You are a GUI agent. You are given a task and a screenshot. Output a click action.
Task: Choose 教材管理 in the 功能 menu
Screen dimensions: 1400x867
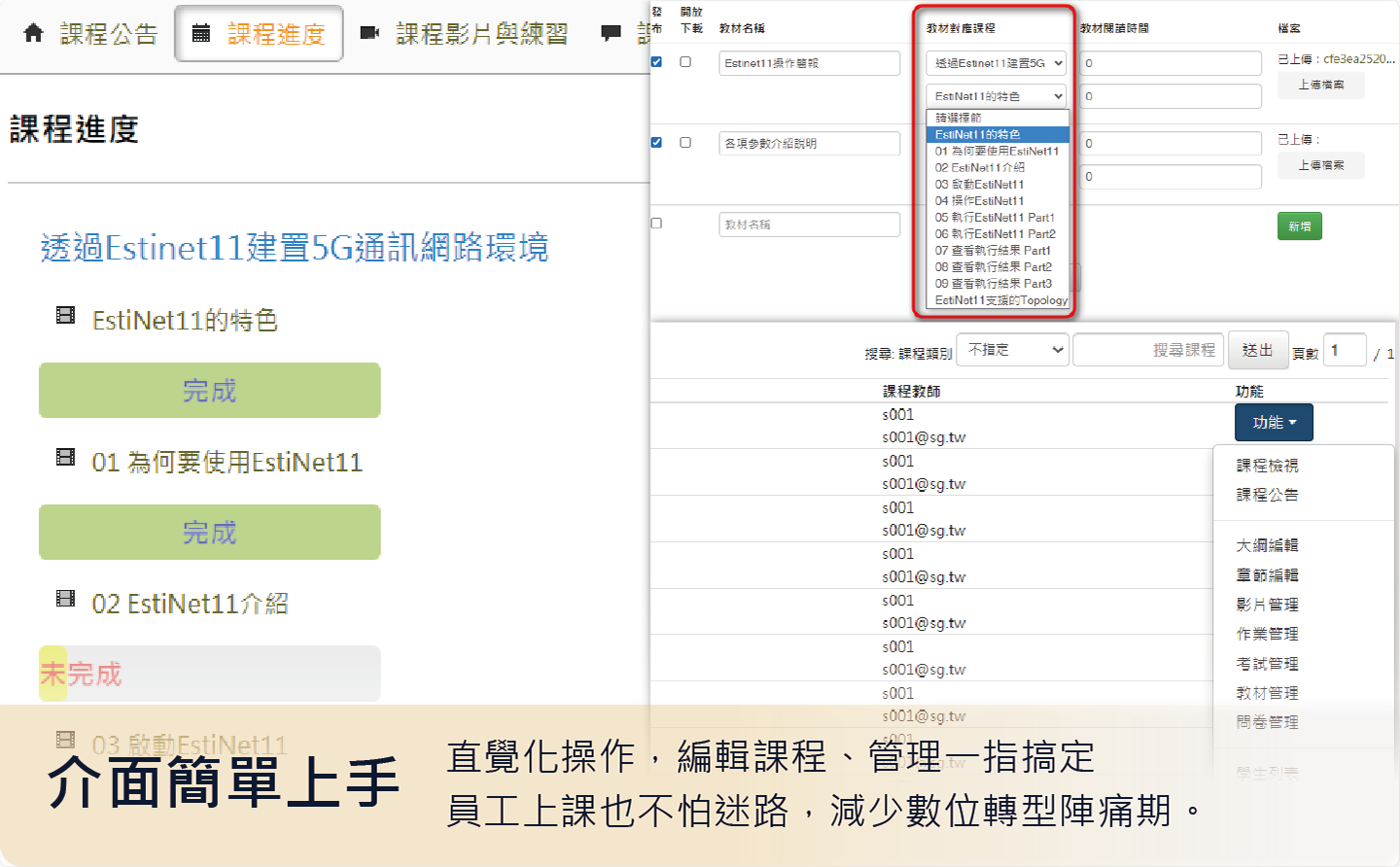pyautogui.click(x=1267, y=693)
